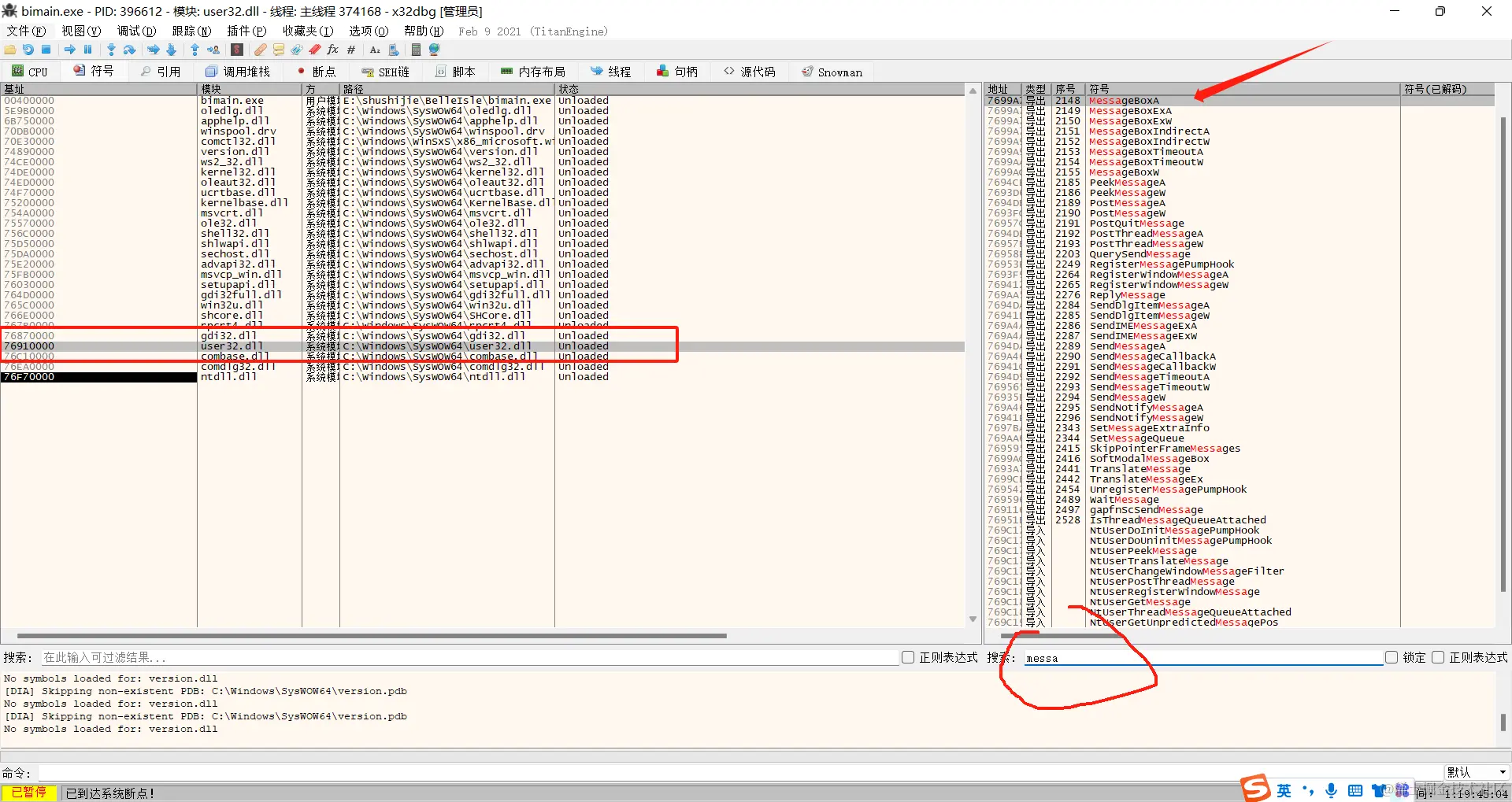Switch to the 引用 tab

161,72
